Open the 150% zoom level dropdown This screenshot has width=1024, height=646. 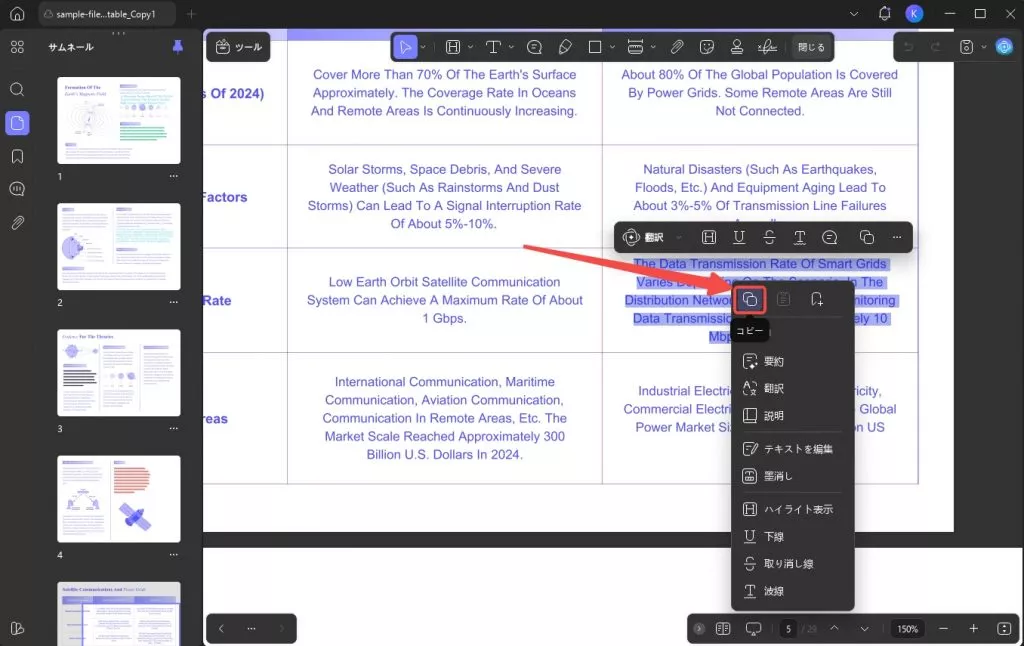(x=907, y=629)
